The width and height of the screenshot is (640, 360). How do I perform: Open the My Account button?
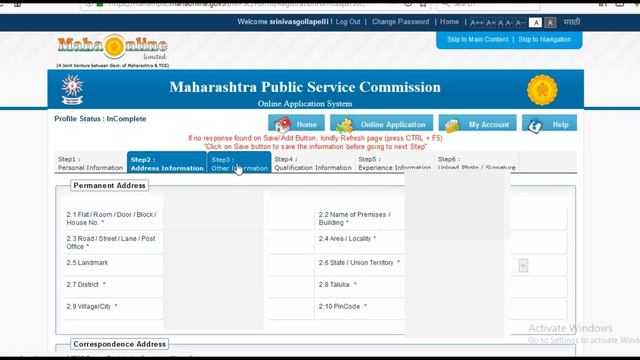tap(477, 124)
